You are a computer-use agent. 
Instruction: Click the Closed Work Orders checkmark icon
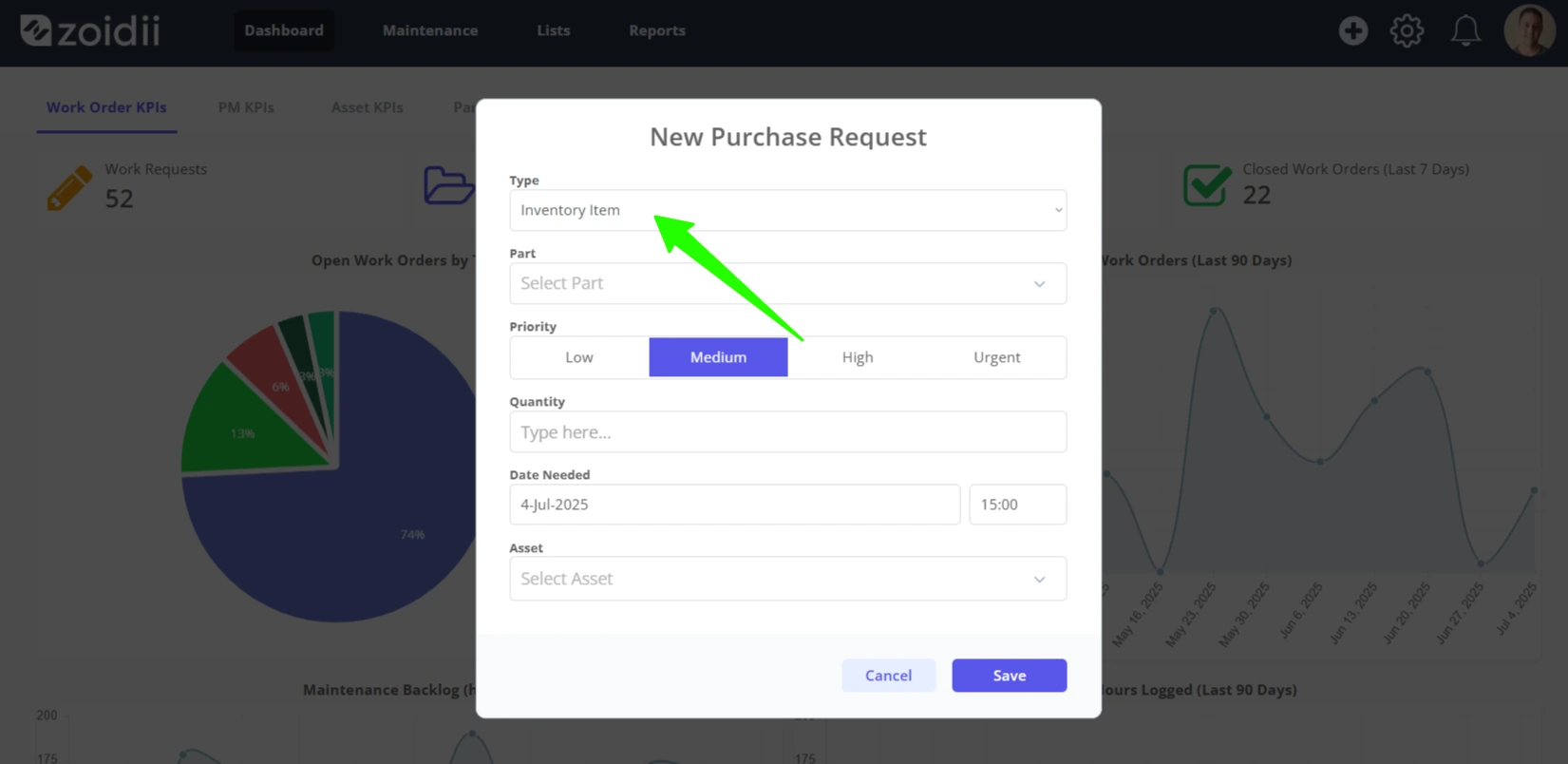tap(1207, 184)
